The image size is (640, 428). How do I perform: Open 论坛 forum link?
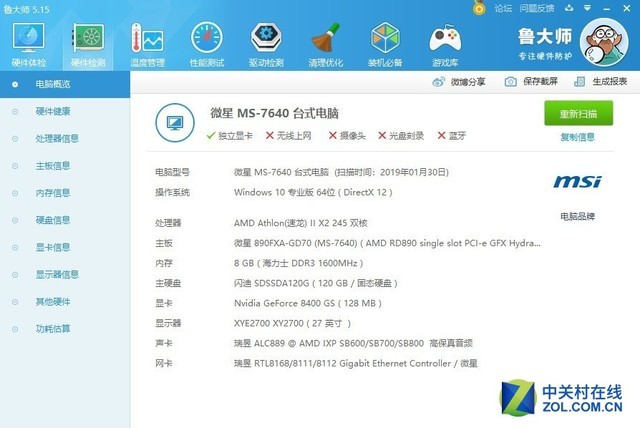pos(503,8)
